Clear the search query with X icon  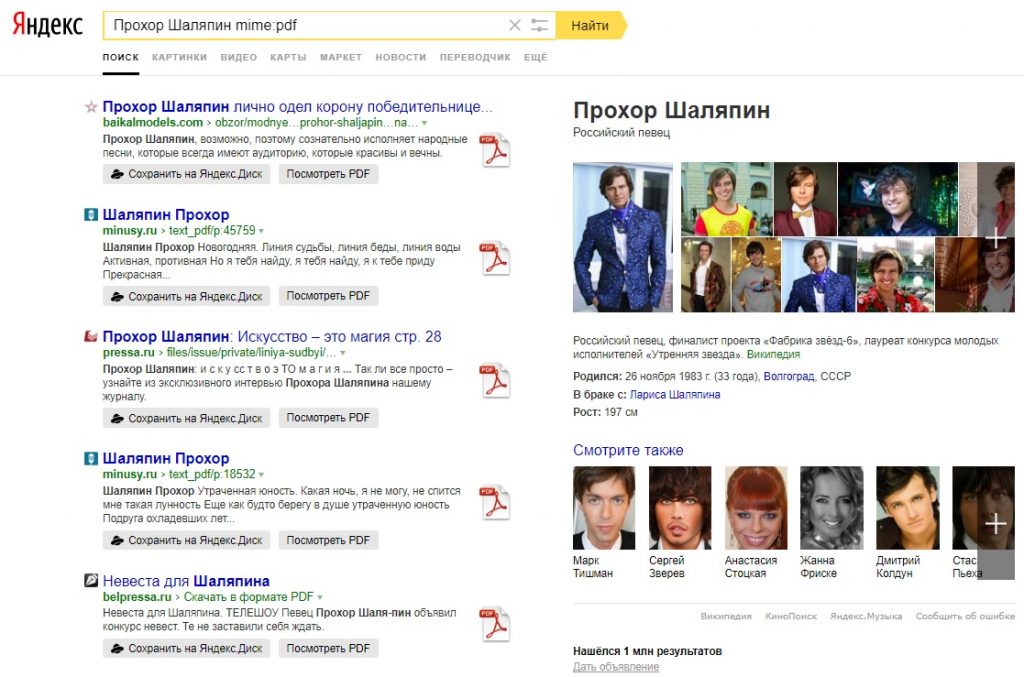pyautogui.click(x=515, y=25)
